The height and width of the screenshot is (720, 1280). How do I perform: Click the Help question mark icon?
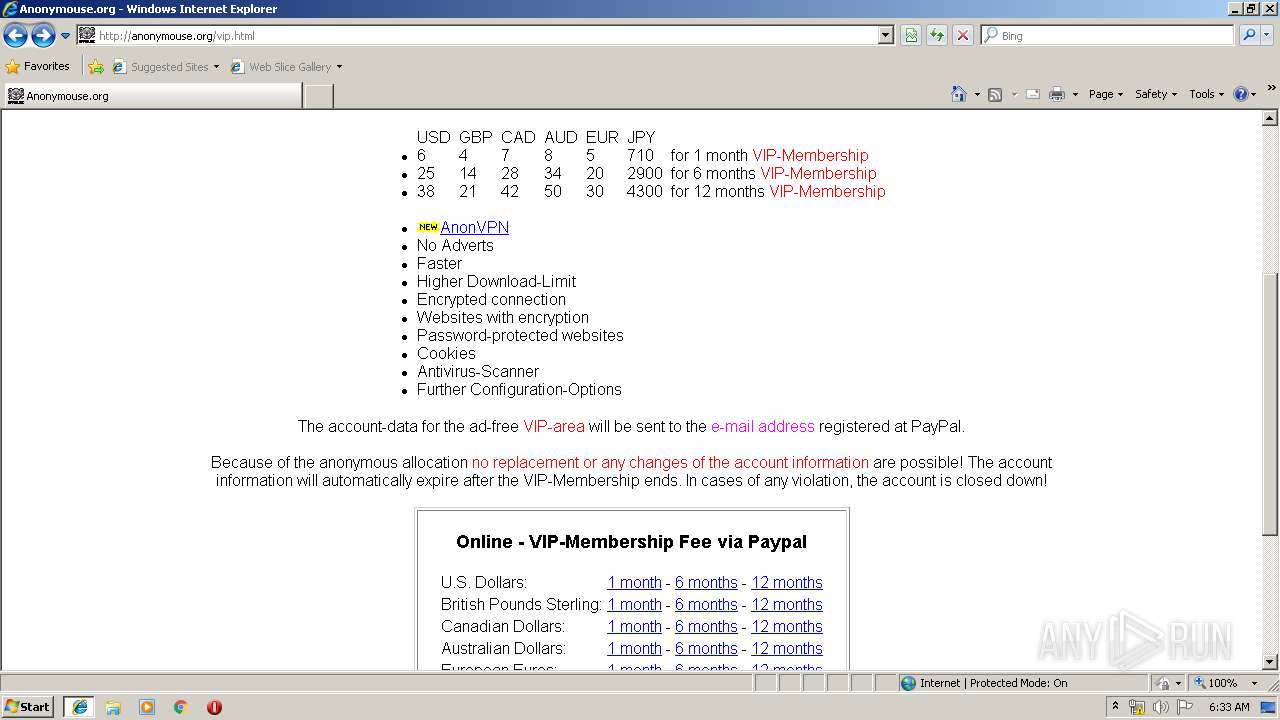click(1241, 94)
